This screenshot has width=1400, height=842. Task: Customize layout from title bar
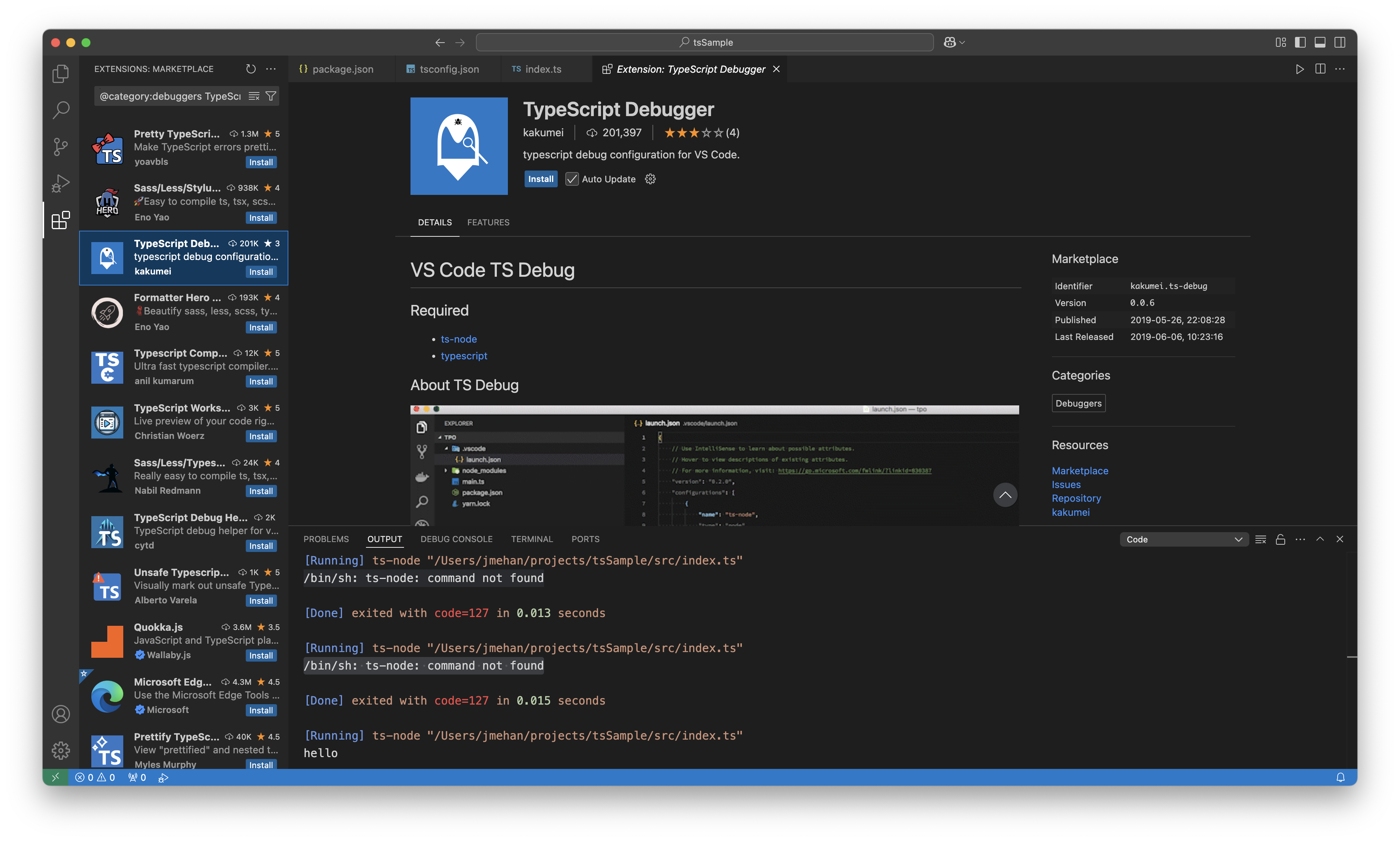1281,42
